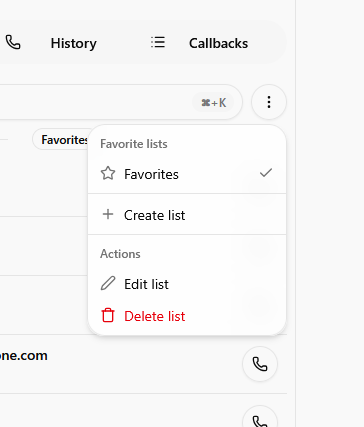Select the Favorites list in menu
This screenshot has width=364, height=427.
(x=187, y=174)
